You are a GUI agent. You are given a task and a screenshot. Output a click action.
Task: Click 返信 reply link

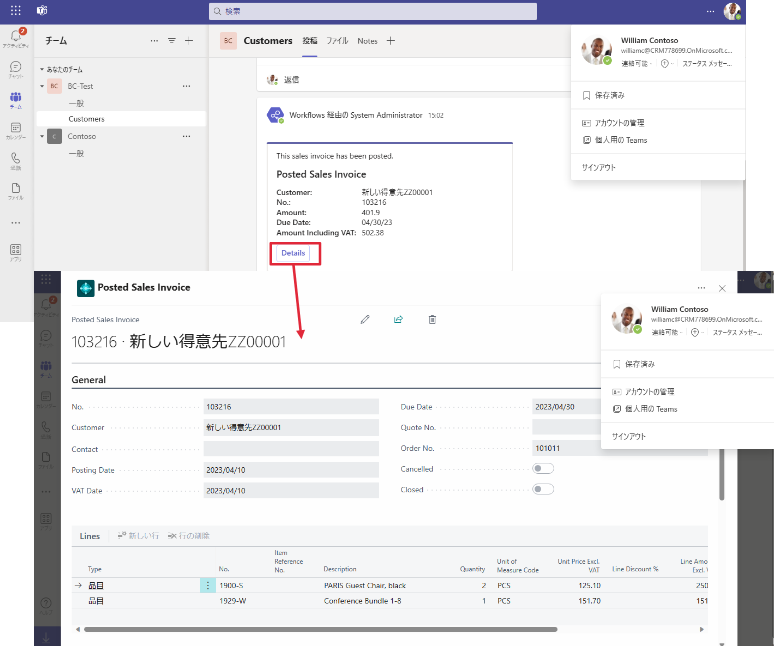[291, 79]
